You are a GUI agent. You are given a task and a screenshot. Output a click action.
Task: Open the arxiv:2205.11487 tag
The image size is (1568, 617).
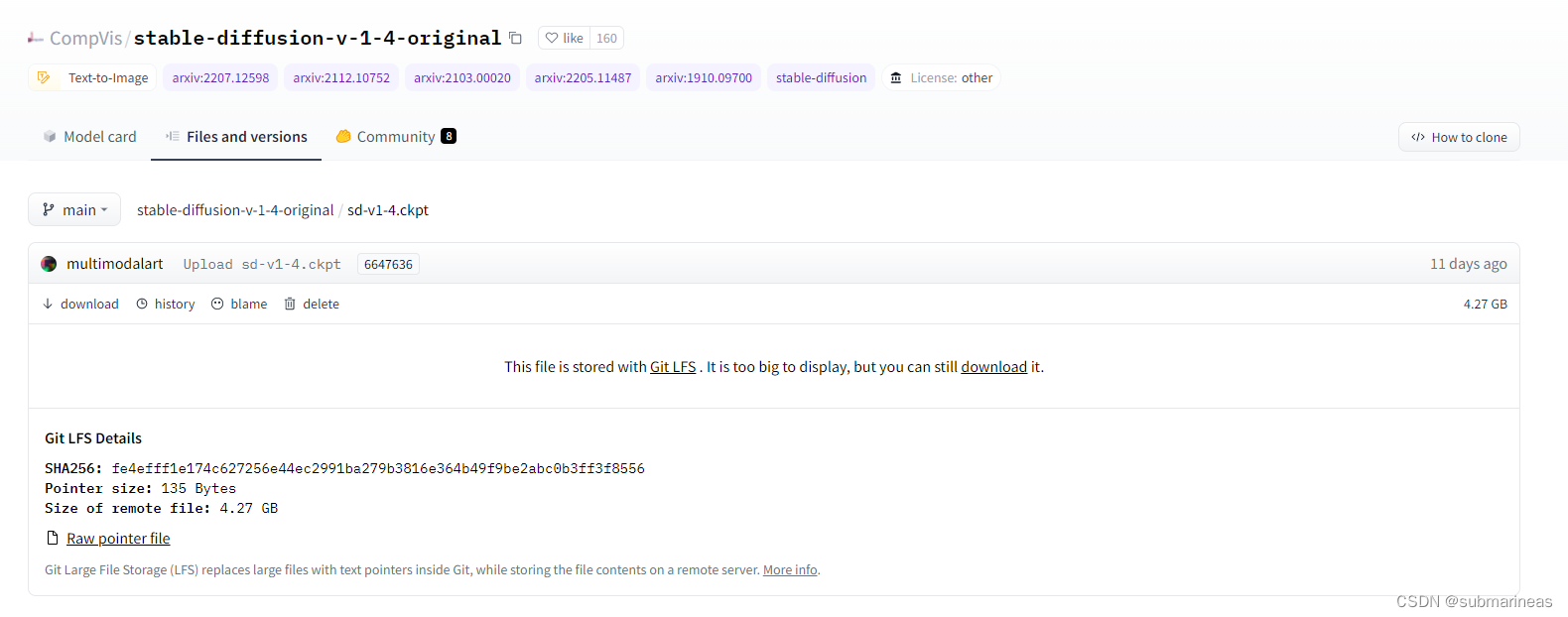pos(583,77)
